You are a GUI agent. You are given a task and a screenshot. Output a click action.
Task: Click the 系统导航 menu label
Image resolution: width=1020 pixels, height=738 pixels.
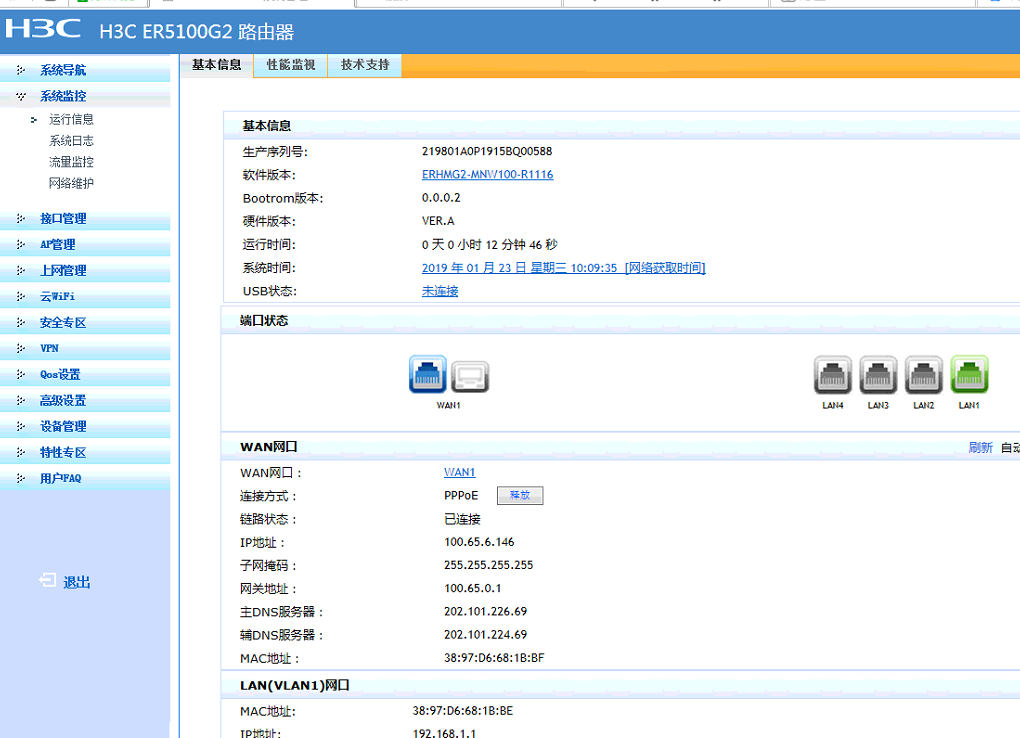point(63,70)
